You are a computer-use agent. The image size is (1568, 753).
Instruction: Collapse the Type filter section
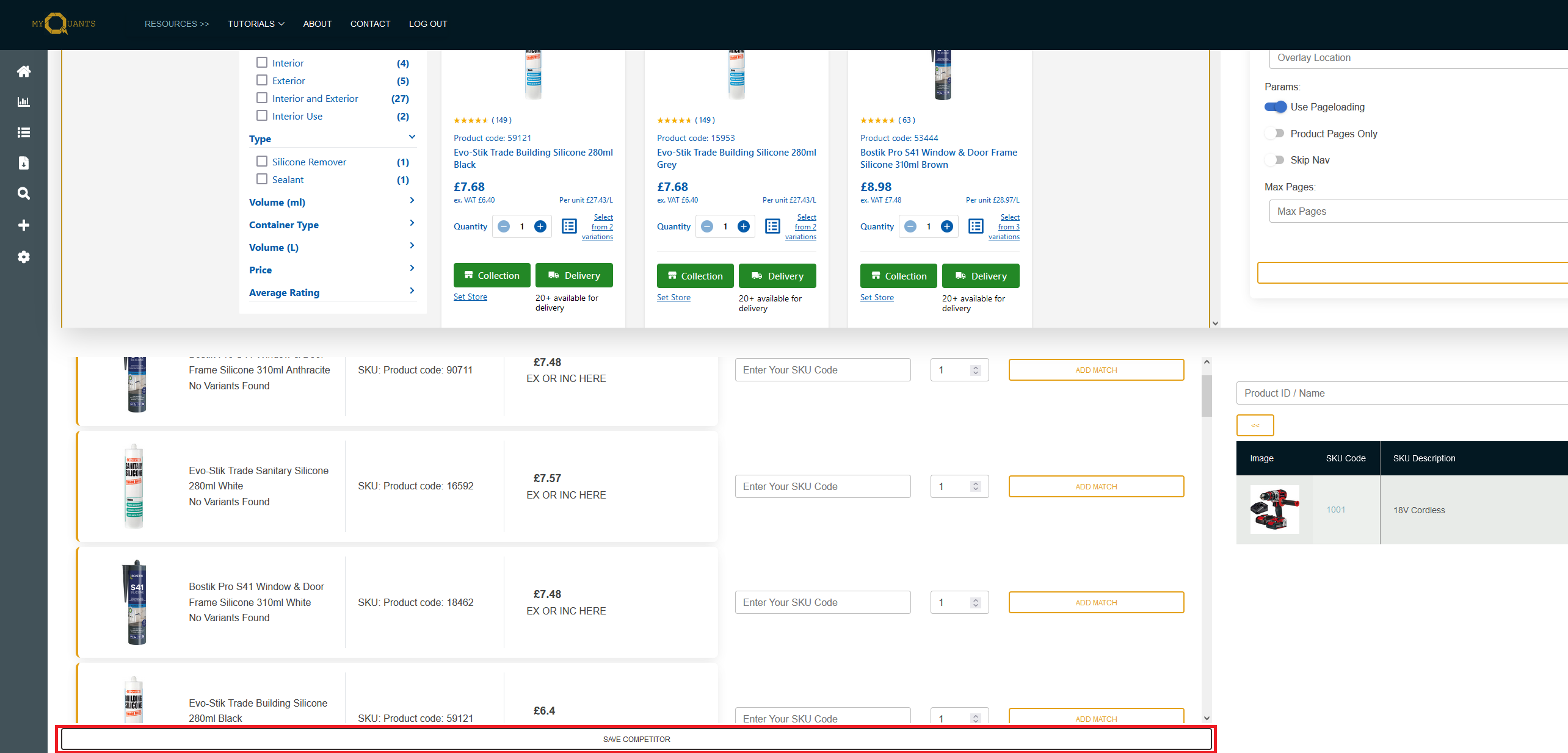click(x=412, y=137)
